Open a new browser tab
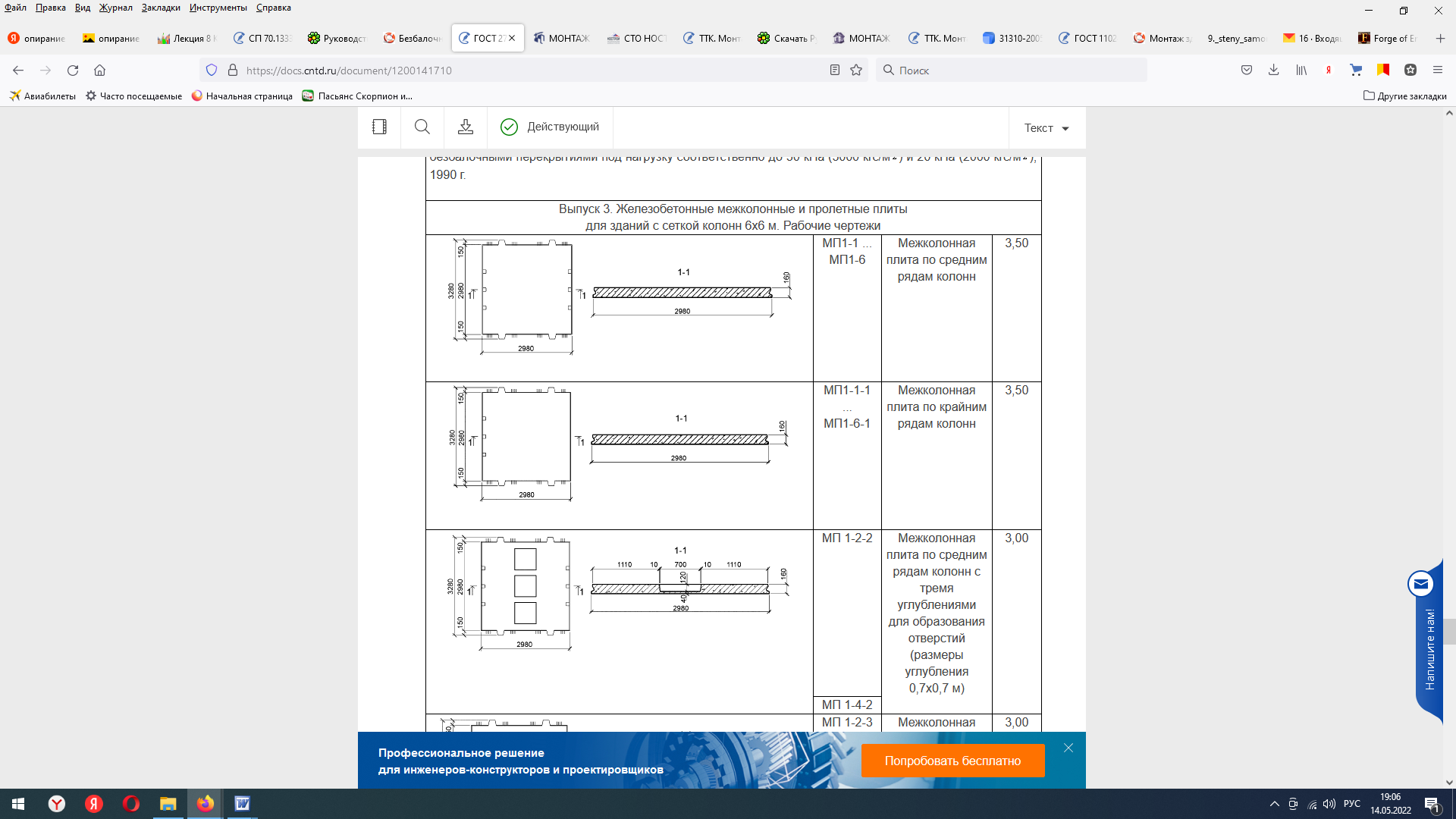Image resolution: width=1456 pixels, height=819 pixels. (1440, 38)
